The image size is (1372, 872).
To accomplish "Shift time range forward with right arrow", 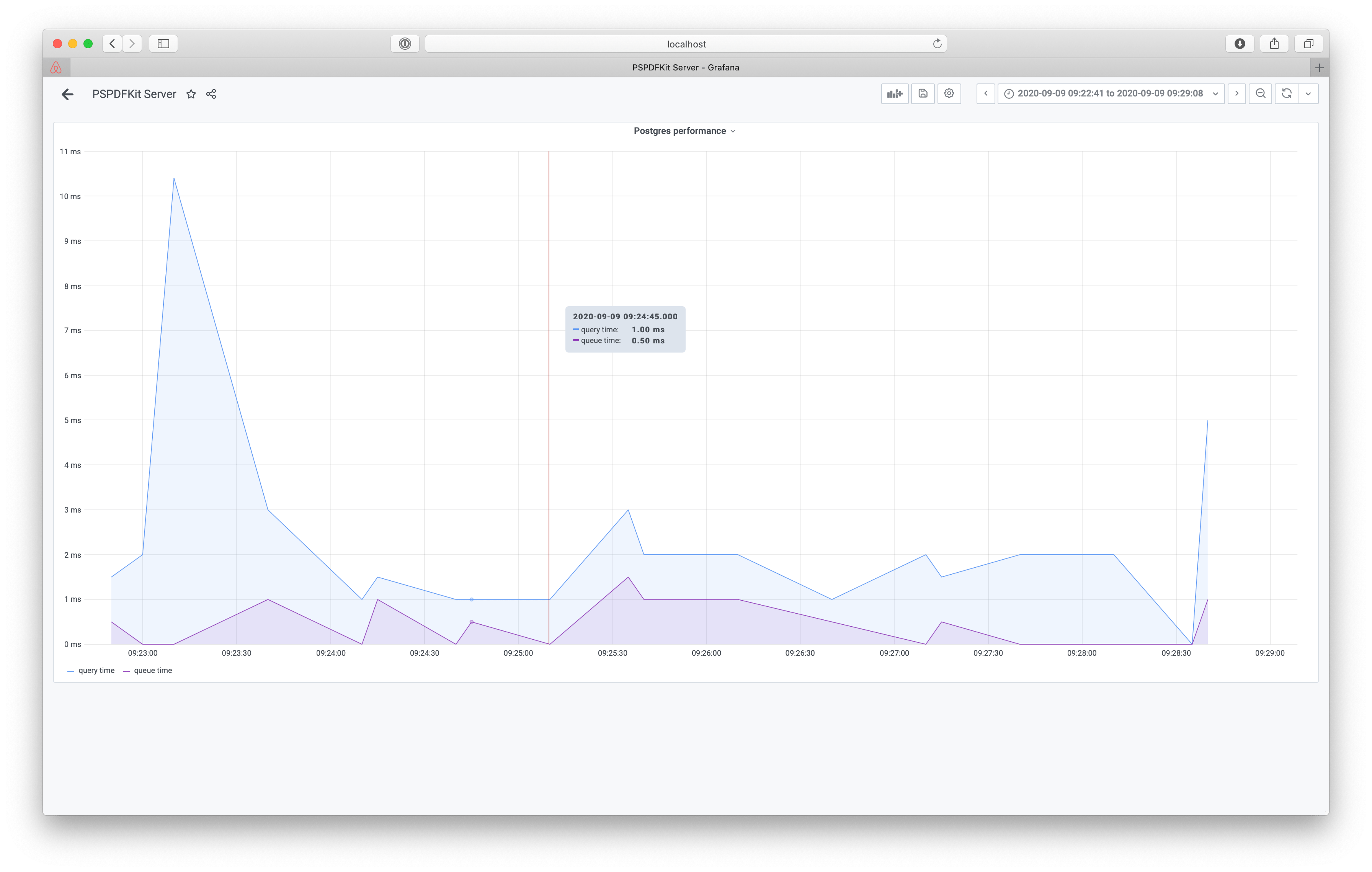I will (x=1236, y=93).
